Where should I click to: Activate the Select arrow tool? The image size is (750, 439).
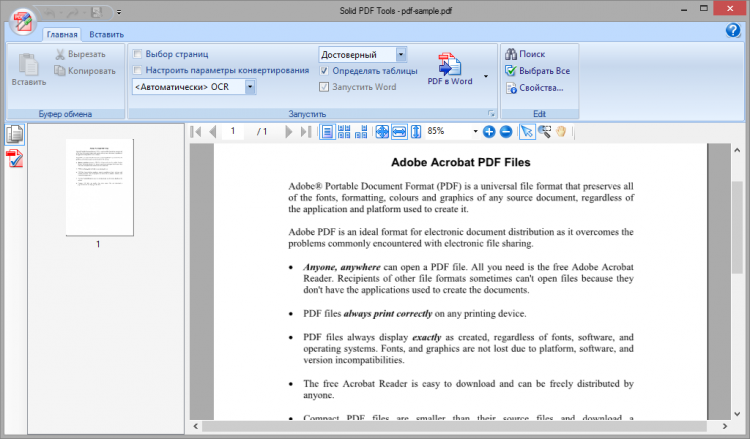527,132
